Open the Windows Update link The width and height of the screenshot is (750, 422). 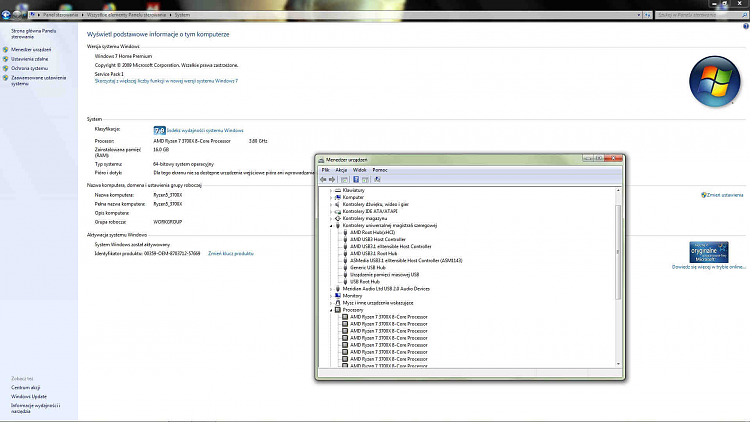point(29,397)
